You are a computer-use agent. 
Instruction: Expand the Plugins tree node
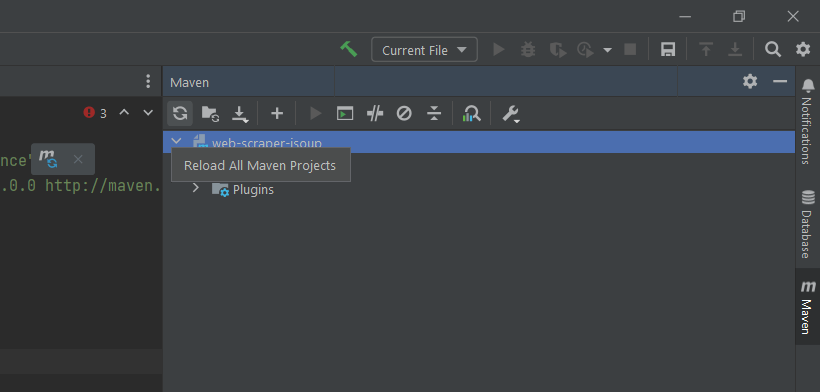[x=196, y=187]
